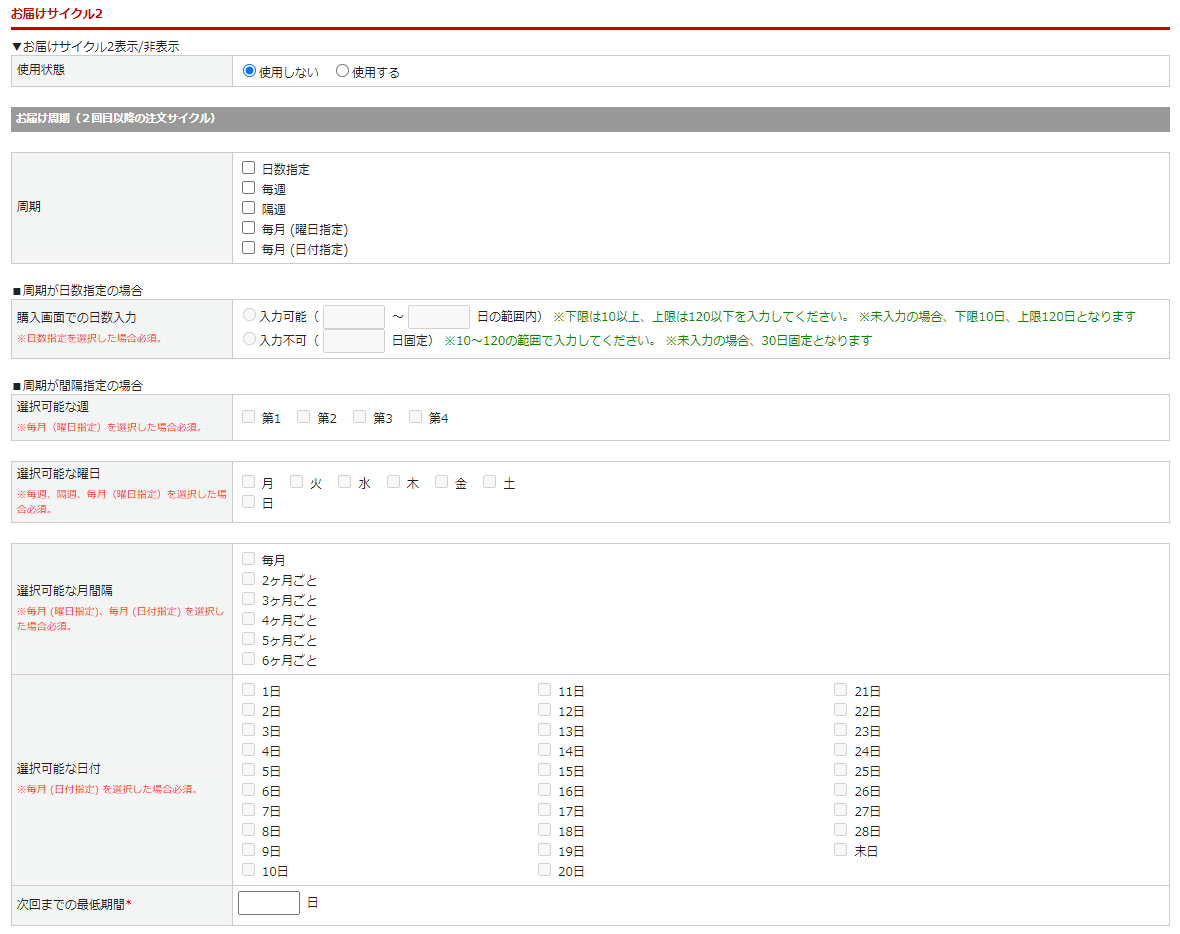Click the lower limit days input field
Viewport: 1180px width, 934px height.
pyautogui.click(x=354, y=317)
